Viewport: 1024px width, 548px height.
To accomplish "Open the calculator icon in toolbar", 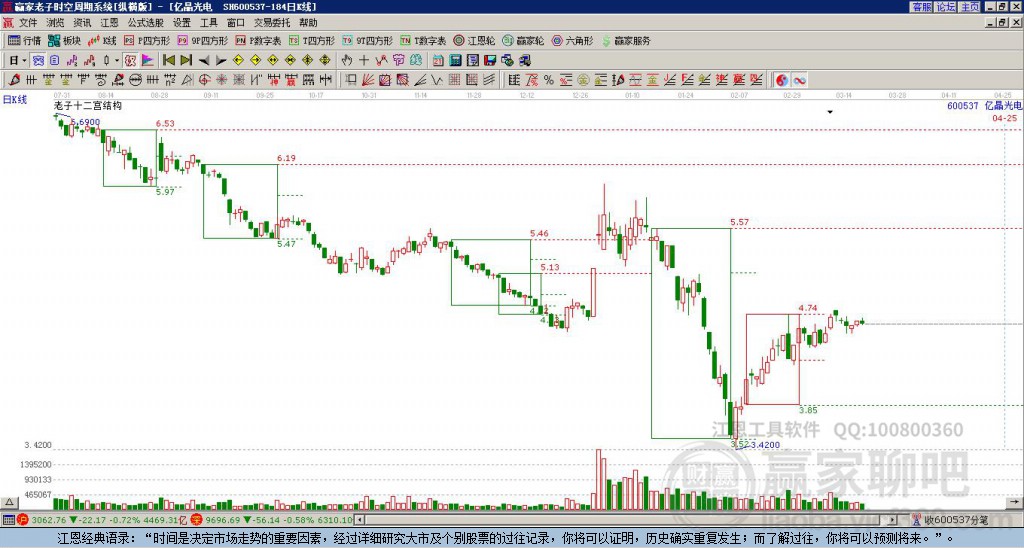I will pos(455,61).
